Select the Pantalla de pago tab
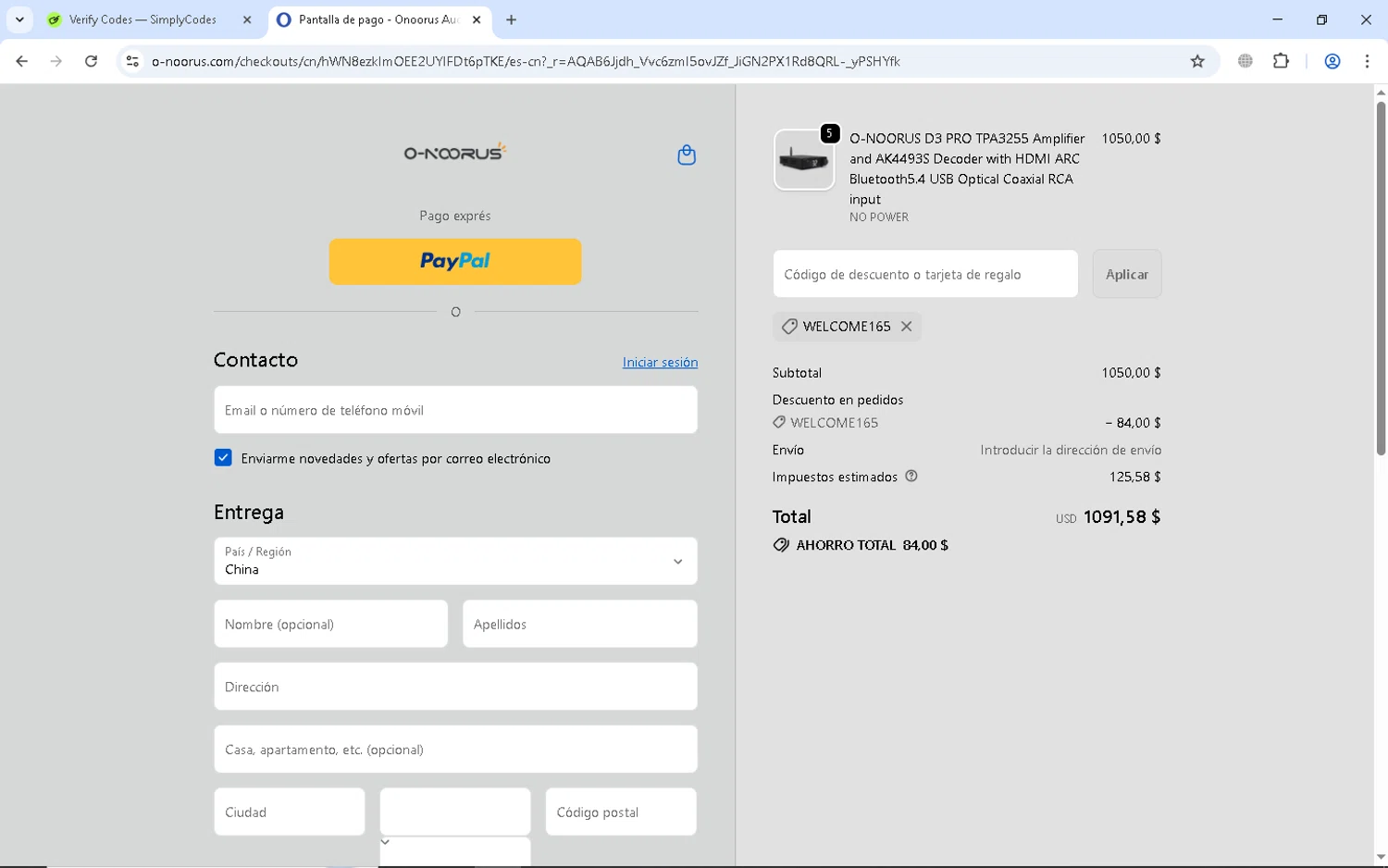 coord(379,19)
